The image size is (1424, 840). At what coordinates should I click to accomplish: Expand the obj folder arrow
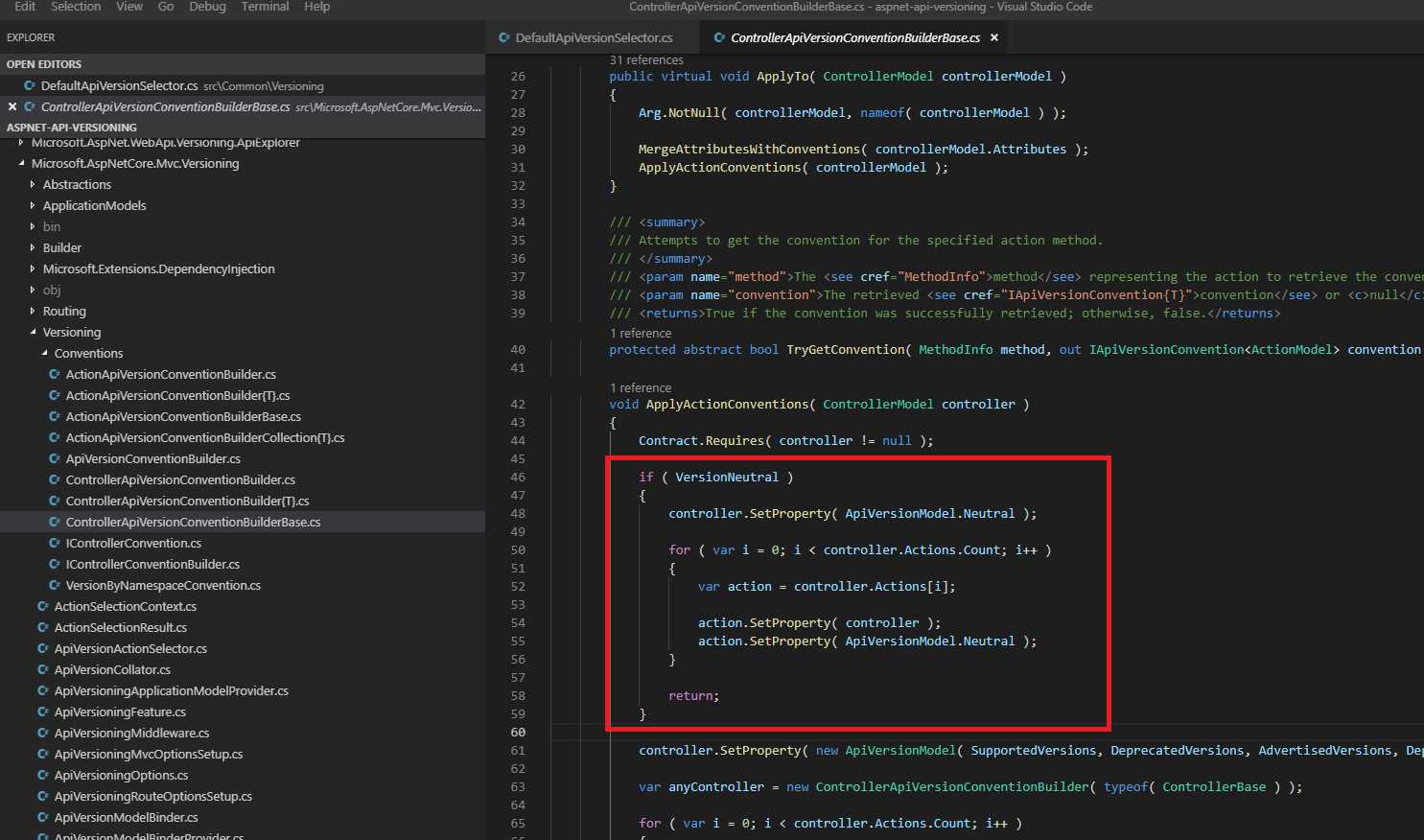pyautogui.click(x=33, y=290)
